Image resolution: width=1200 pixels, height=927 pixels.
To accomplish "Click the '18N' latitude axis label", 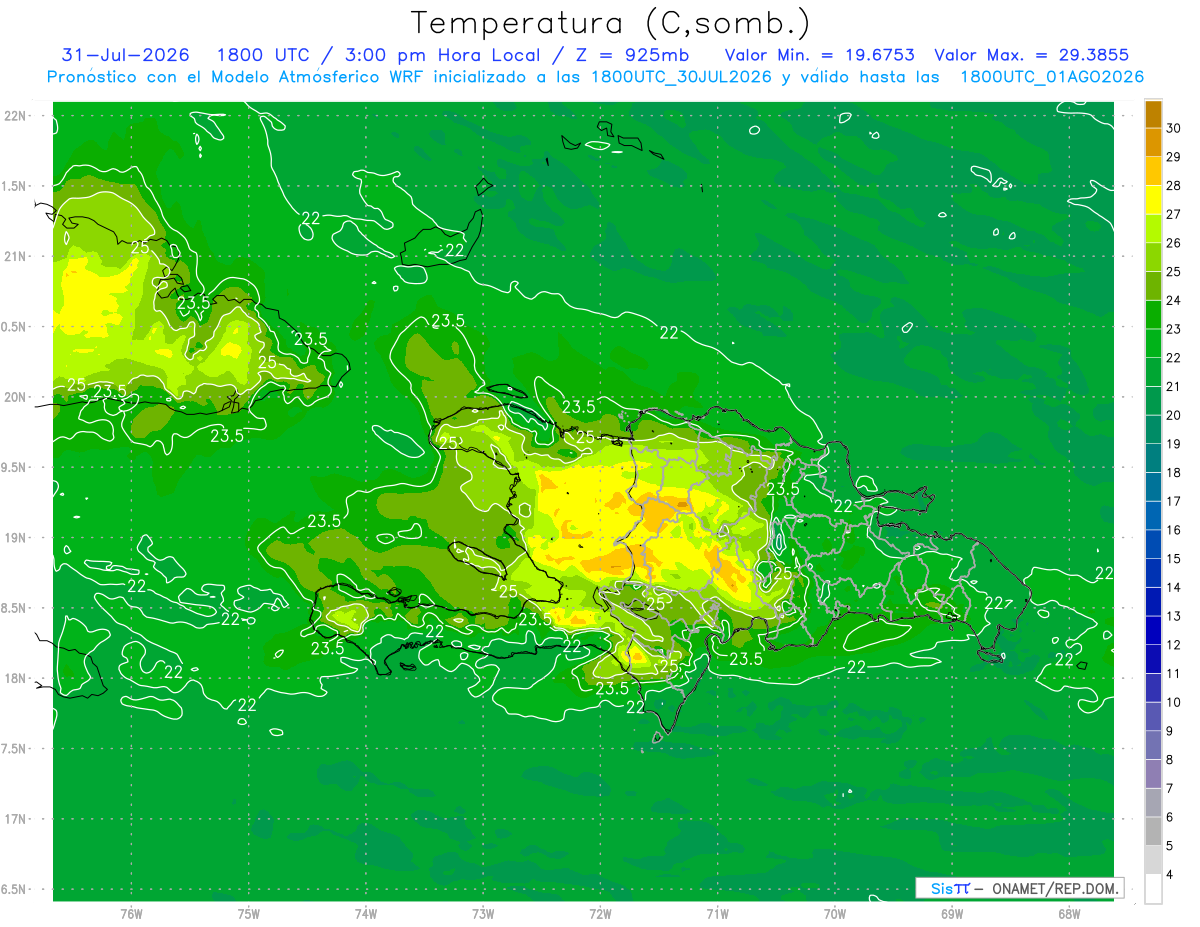I will (15, 678).
